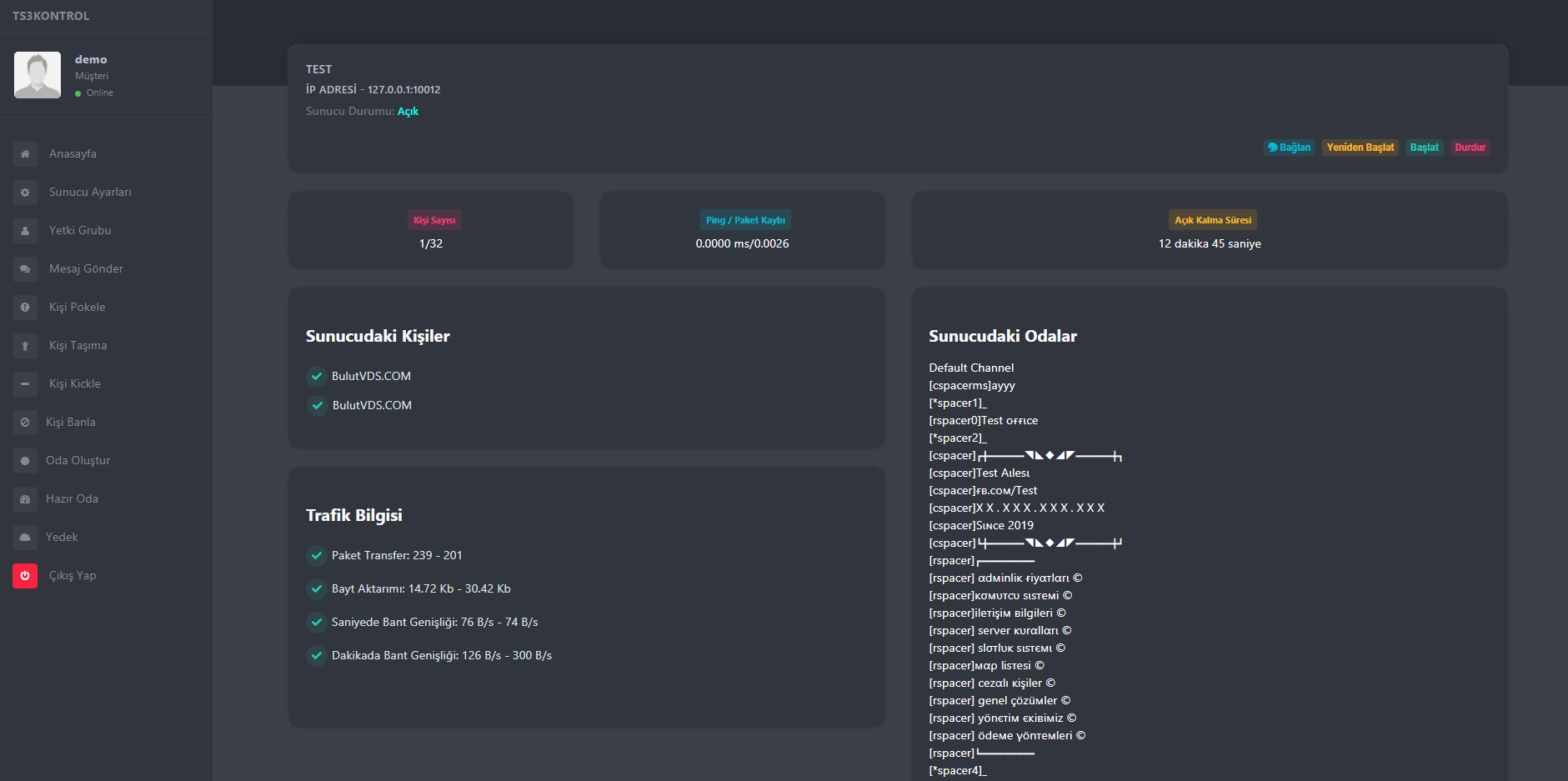
Task: Click the chat icon for Mesaj Gönder
Action: point(25,269)
